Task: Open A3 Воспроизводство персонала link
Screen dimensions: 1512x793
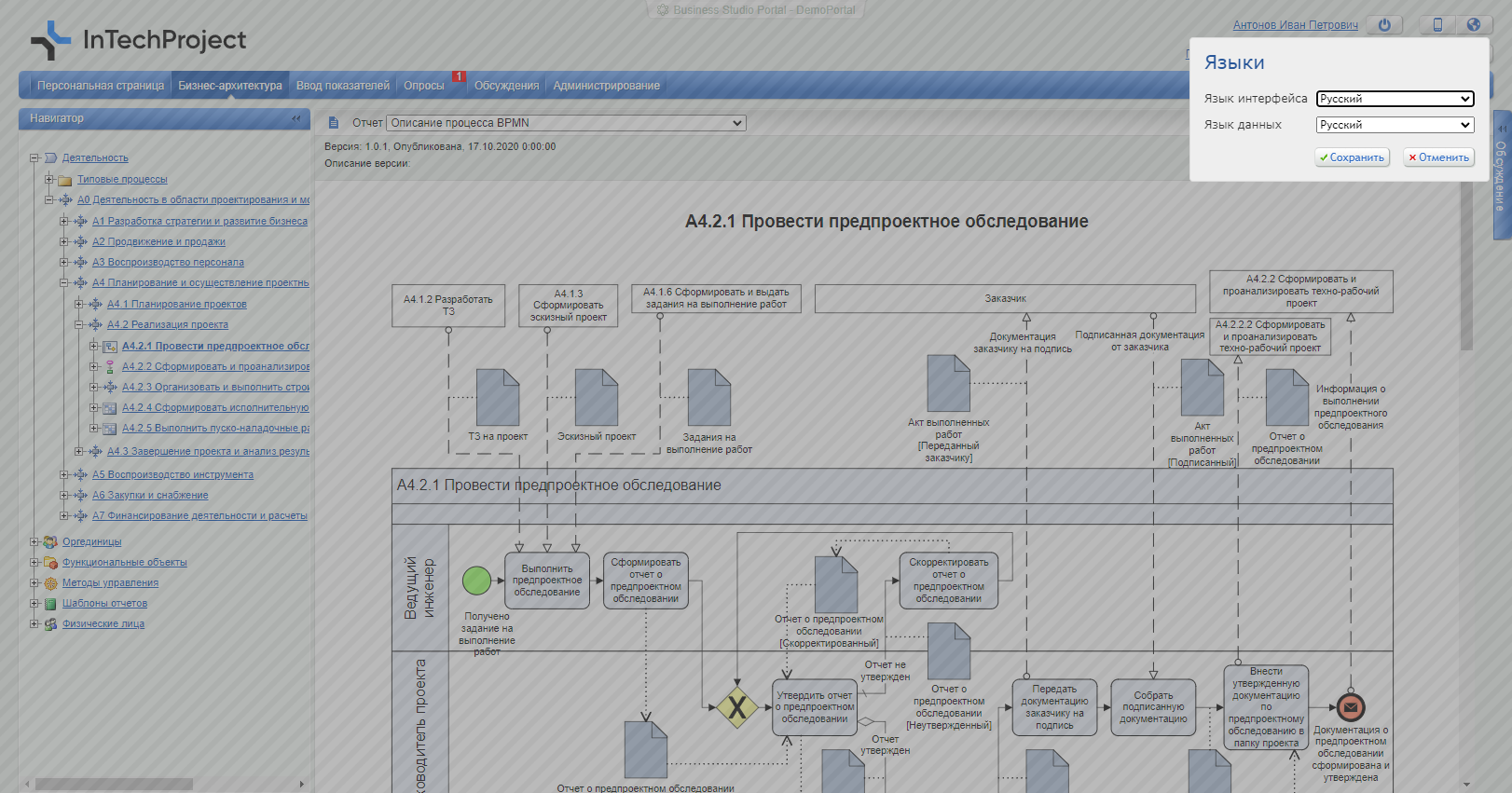Action: tap(168, 263)
